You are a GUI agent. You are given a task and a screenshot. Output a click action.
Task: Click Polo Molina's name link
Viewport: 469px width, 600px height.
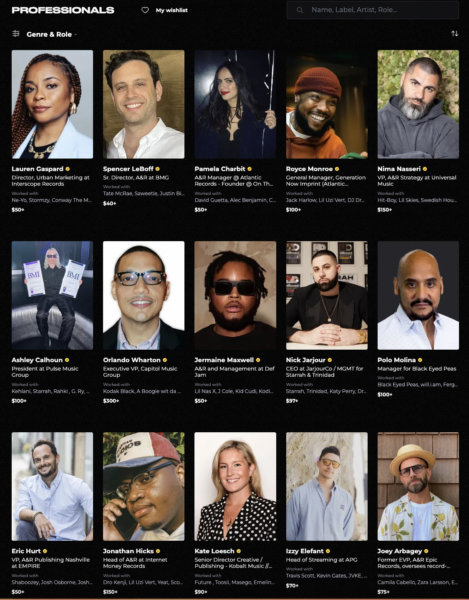397,360
